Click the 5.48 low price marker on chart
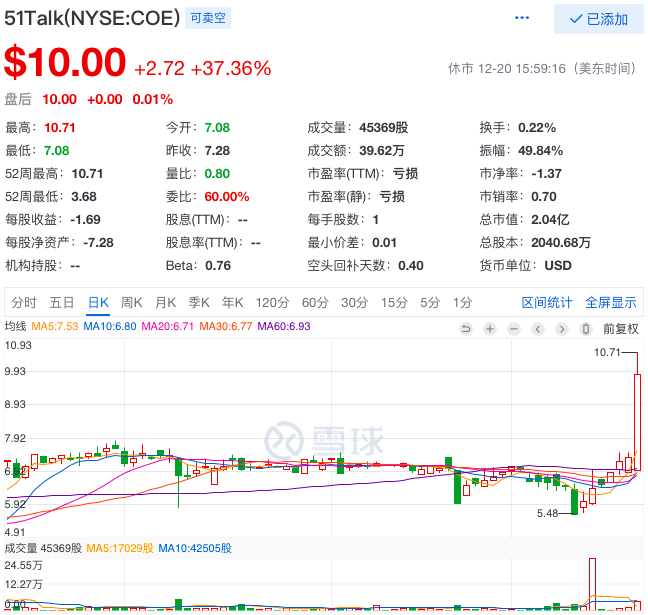648x615 pixels. pos(548,513)
